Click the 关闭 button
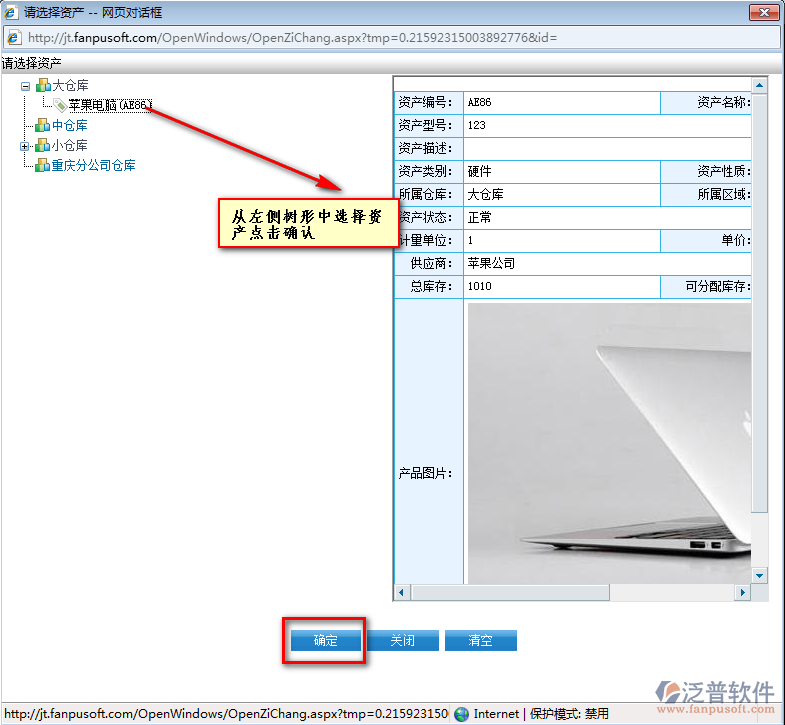This screenshot has height=725, width=785. tap(403, 640)
